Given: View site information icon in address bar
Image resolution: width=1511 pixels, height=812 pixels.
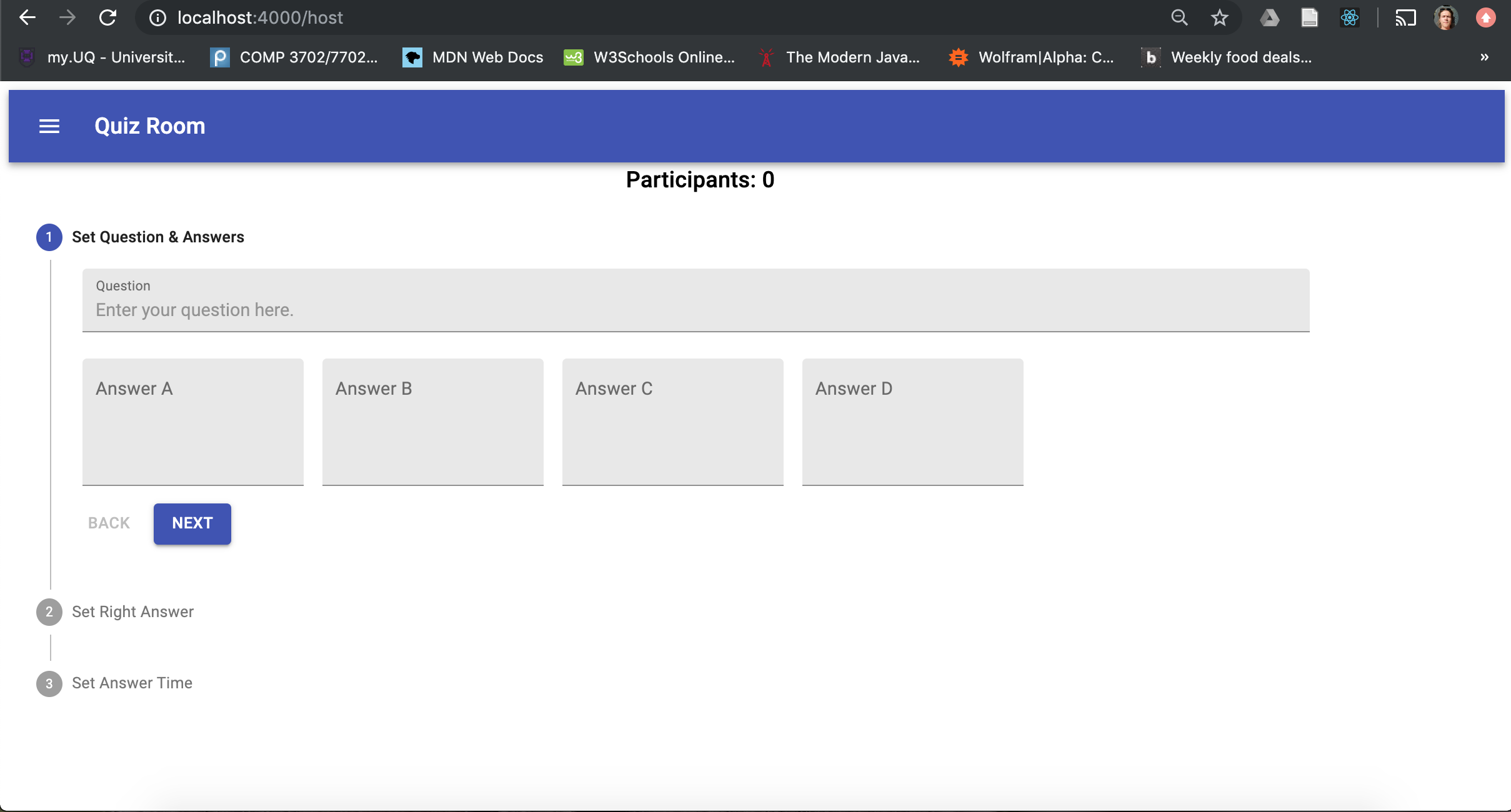Looking at the screenshot, I should pos(157,18).
